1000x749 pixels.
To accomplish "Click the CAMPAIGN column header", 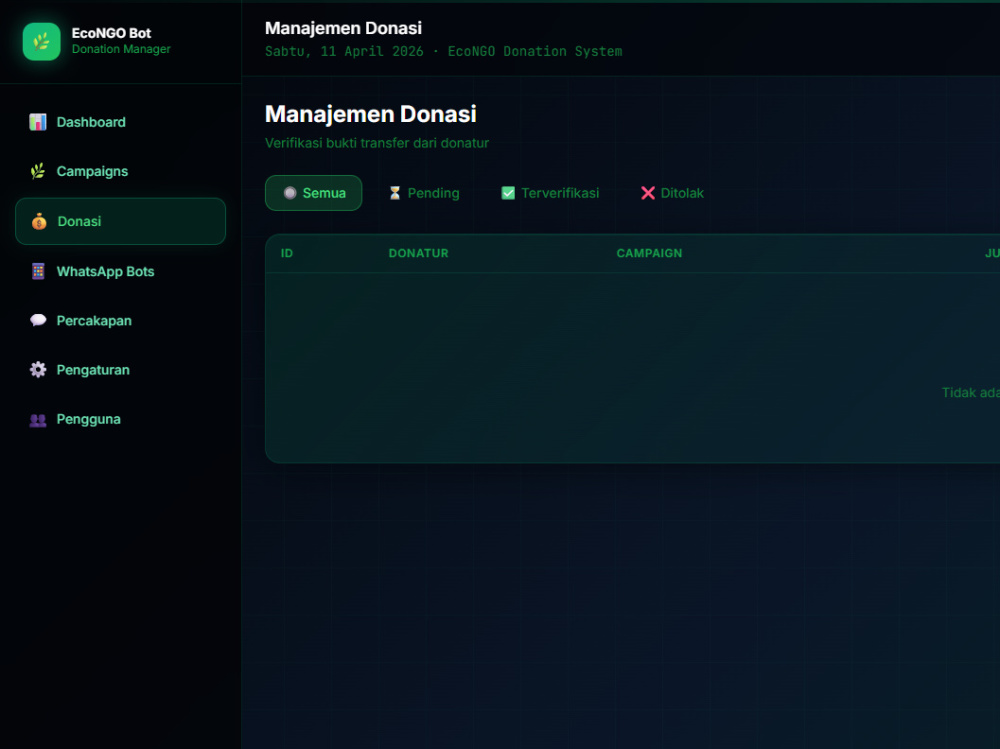I will tap(649, 253).
